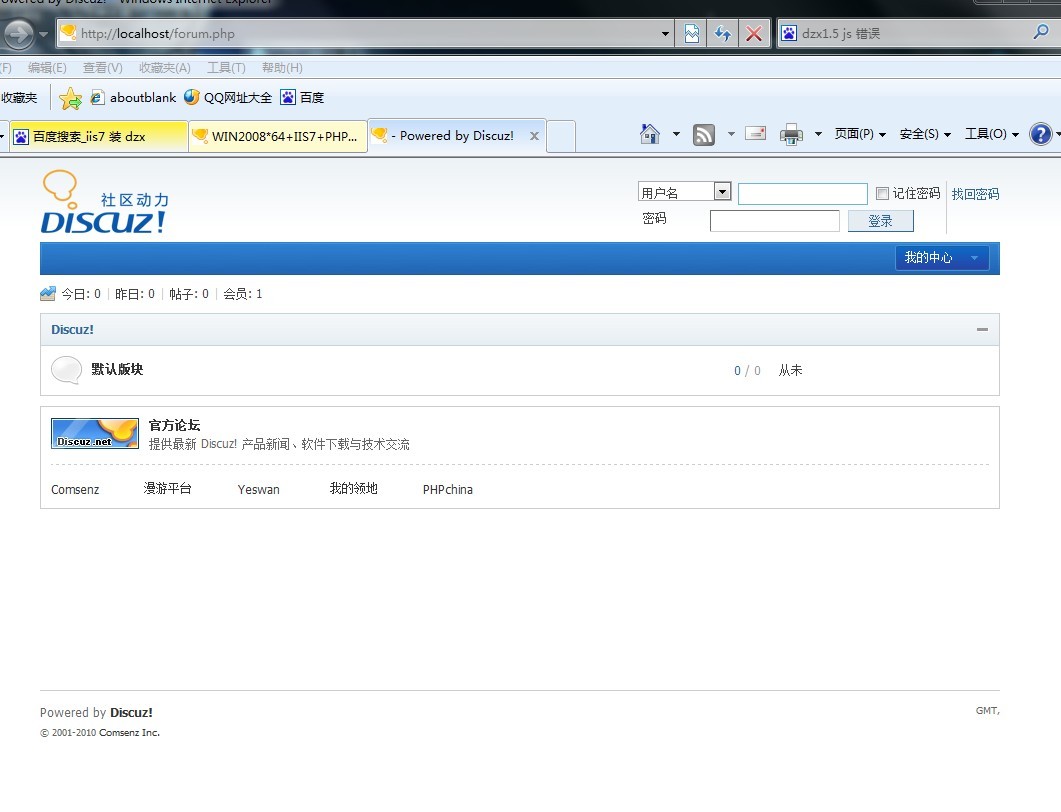Click the forum statistics chart icon

(x=47, y=294)
